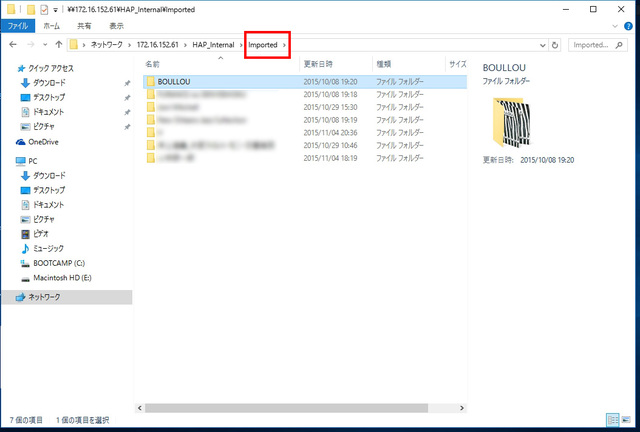Image resolution: width=640 pixels, height=432 pixels.
Task: Click the BOULLOU folder preview thumbnail
Action: coord(511,122)
